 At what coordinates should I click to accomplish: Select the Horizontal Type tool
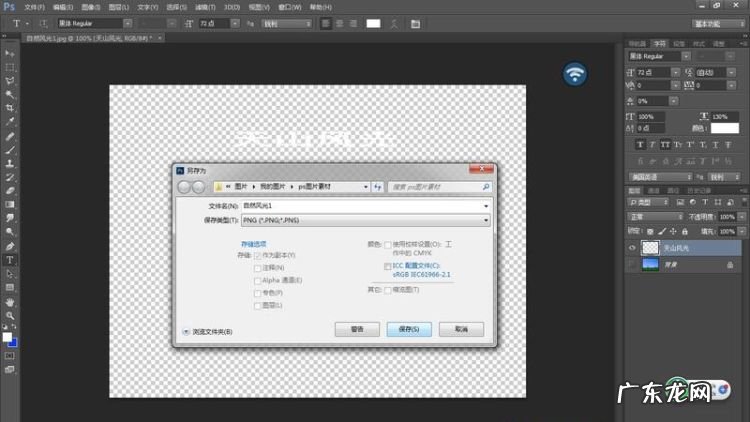coord(10,259)
